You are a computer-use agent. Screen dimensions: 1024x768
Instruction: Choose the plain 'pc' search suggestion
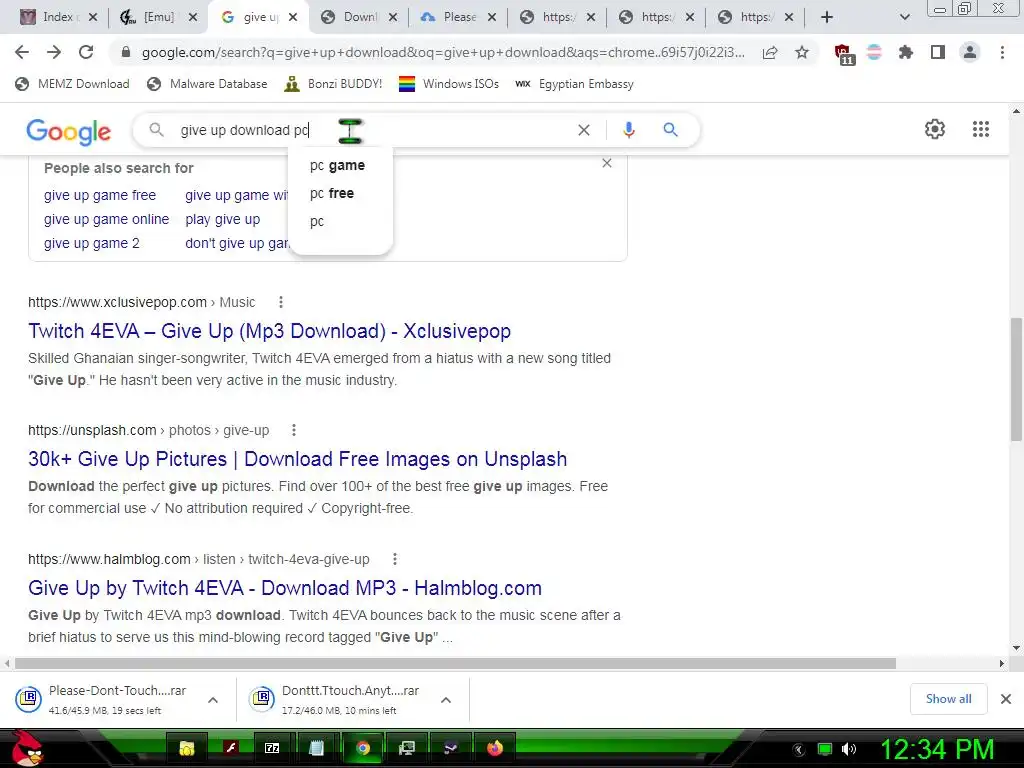tap(340, 221)
